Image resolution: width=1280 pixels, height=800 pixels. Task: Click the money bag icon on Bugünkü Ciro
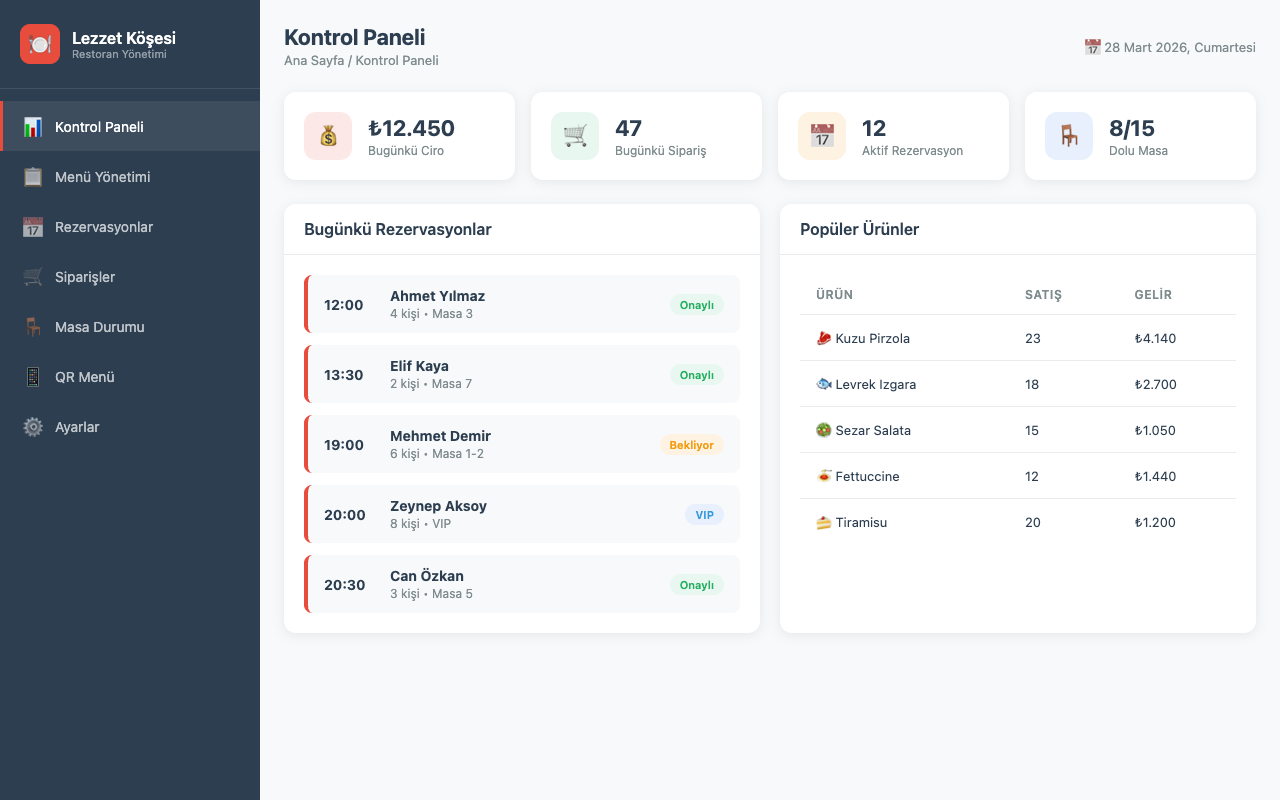tap(328, 136)
